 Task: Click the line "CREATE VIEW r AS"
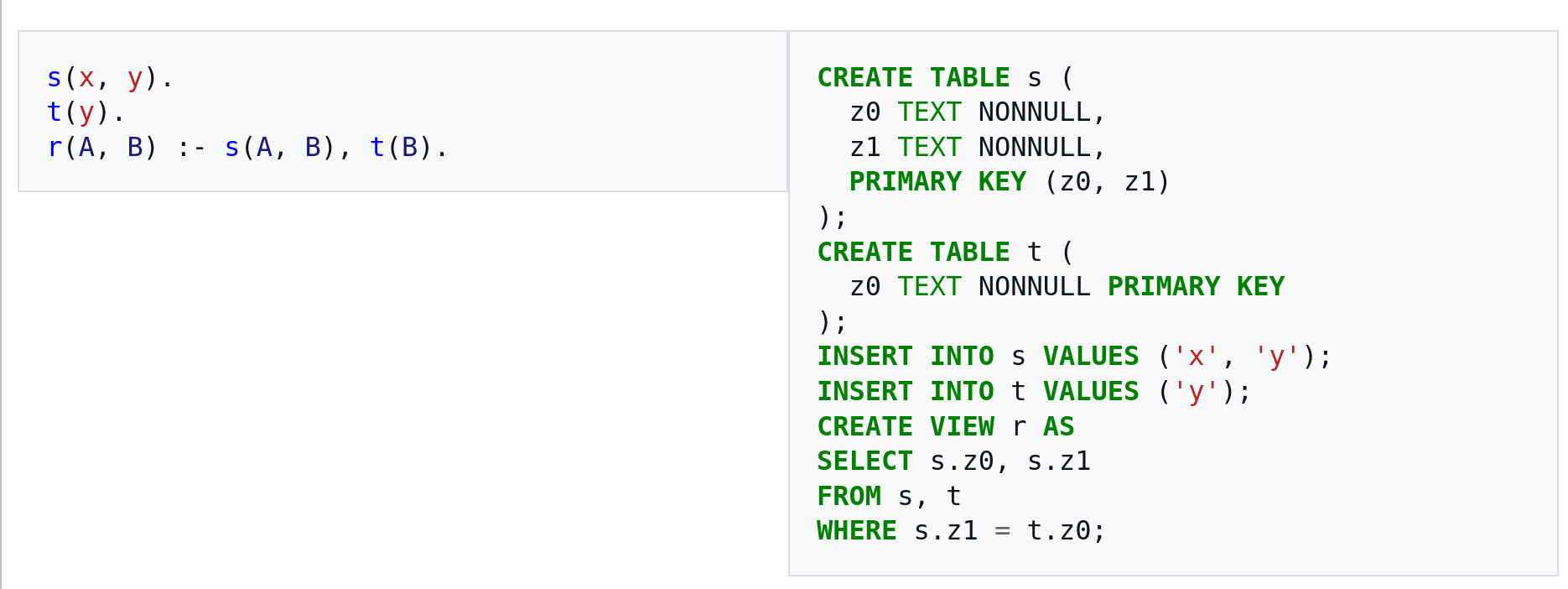coord(945,427)
